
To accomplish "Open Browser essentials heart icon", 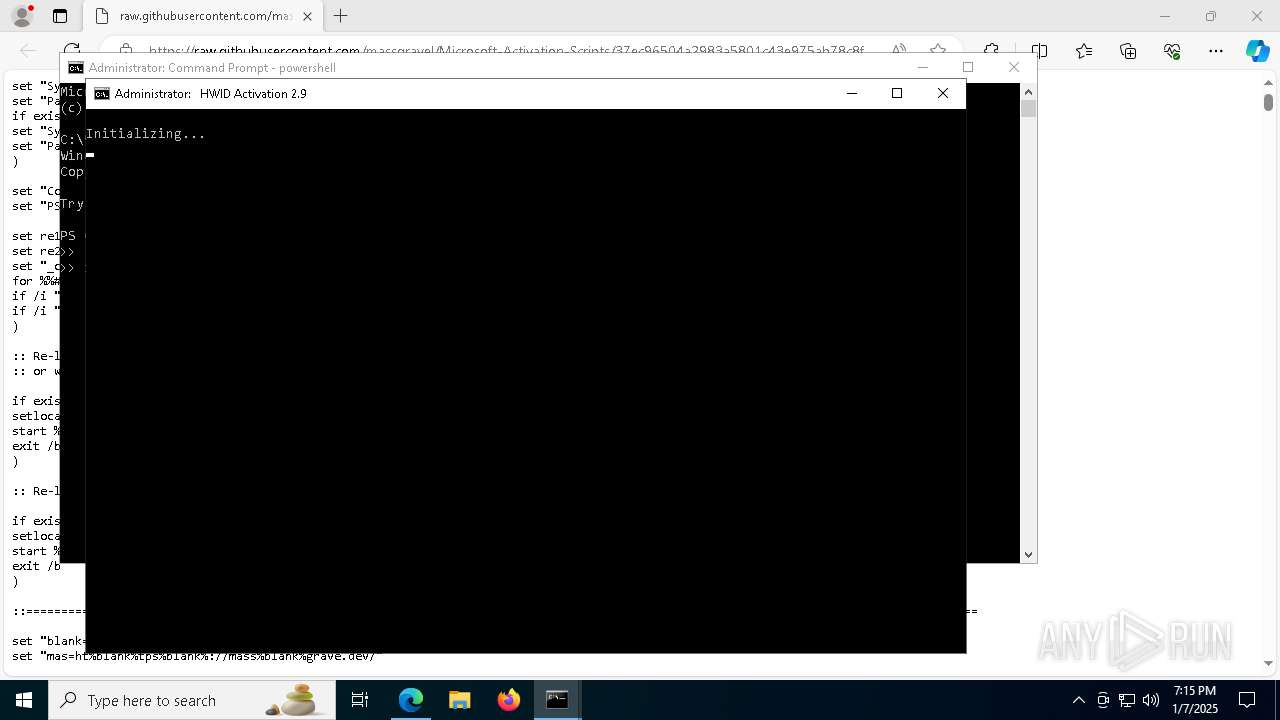I will 1172,51.
